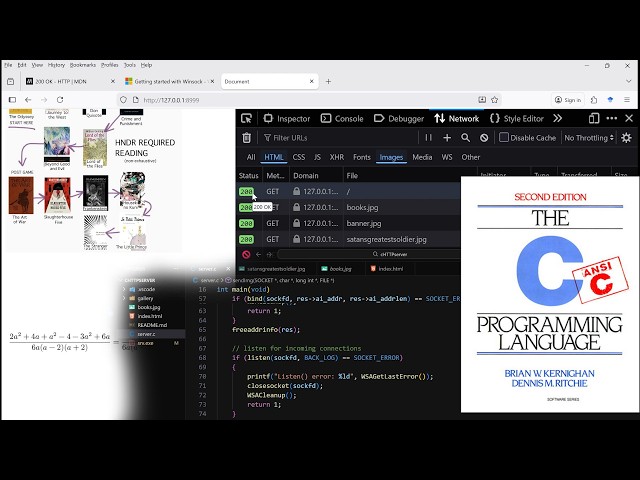Open request blocking circle-slash icon

pos(484,138)
